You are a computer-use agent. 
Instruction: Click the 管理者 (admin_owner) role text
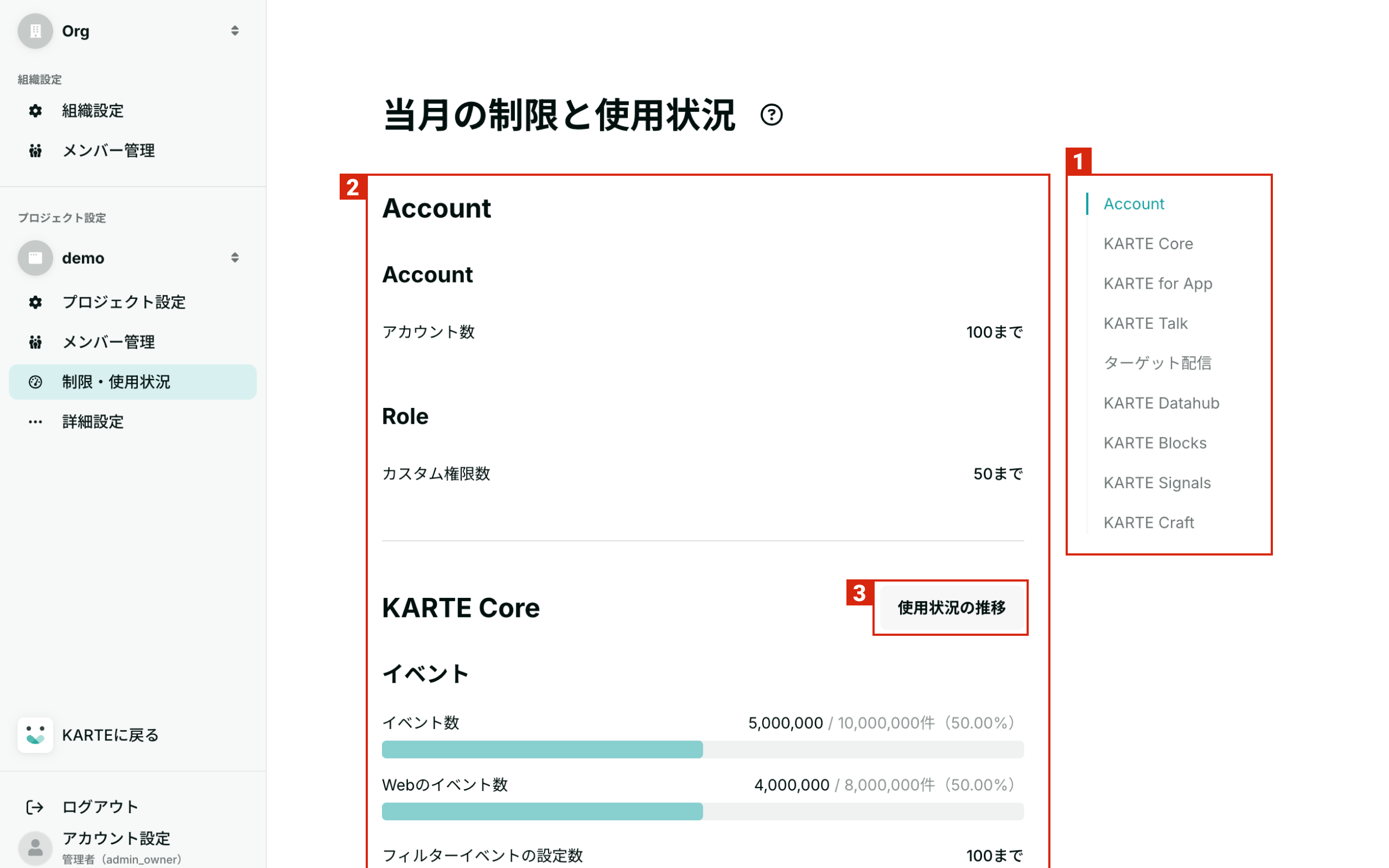[x=122, y=859]
